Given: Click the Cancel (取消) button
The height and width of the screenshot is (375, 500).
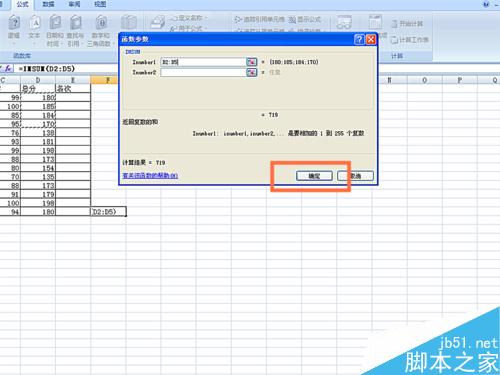Looking at the screenshot, I should coord(355,176).
